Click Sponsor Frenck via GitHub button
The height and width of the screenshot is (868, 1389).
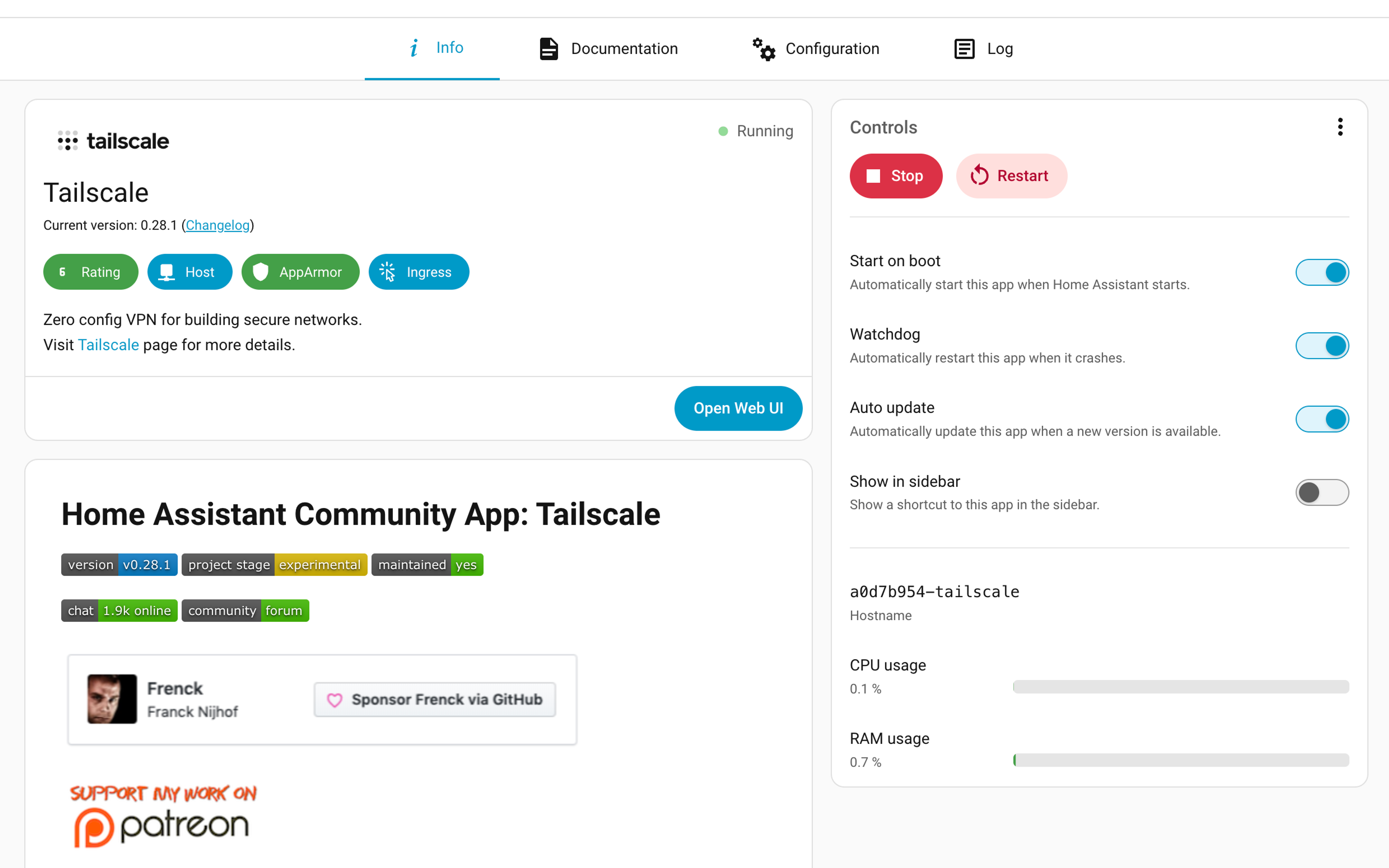point(434,700)
